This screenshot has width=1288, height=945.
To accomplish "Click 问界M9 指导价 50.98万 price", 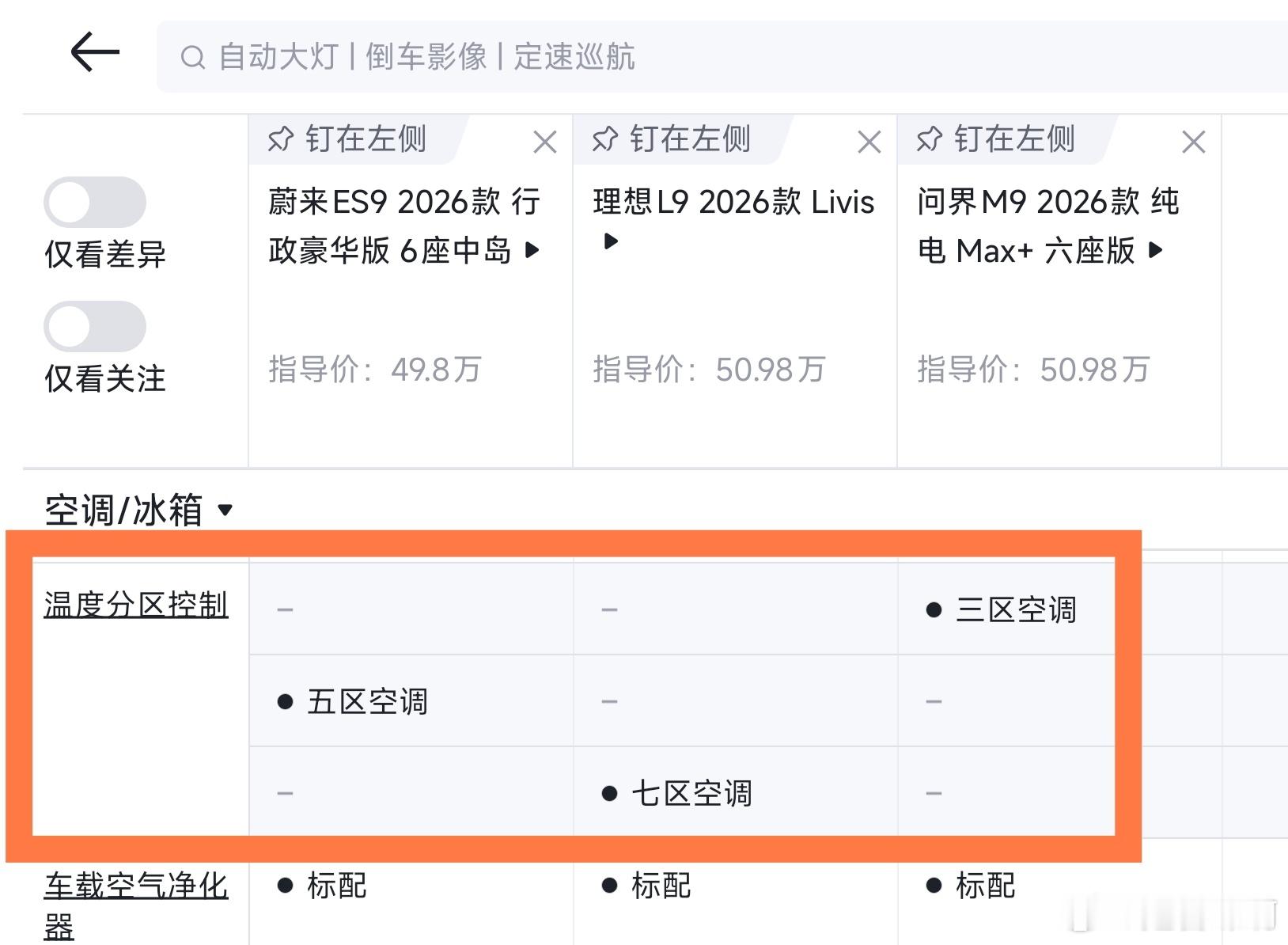I will [x=1033, y=370].
